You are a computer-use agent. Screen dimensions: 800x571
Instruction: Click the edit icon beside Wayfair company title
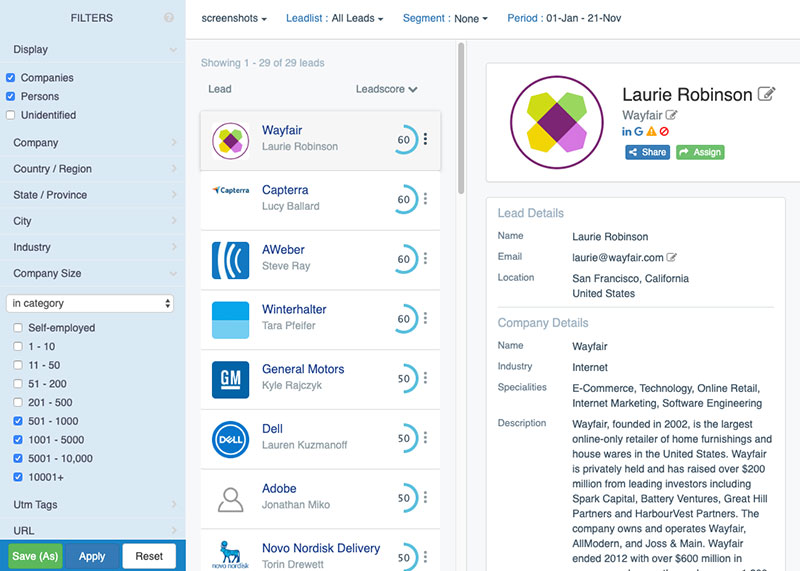pyautogui.click(x=671, y=115)
